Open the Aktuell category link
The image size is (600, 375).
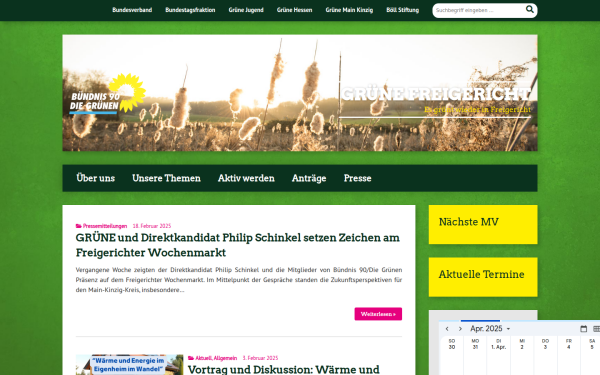pos(203,358)
